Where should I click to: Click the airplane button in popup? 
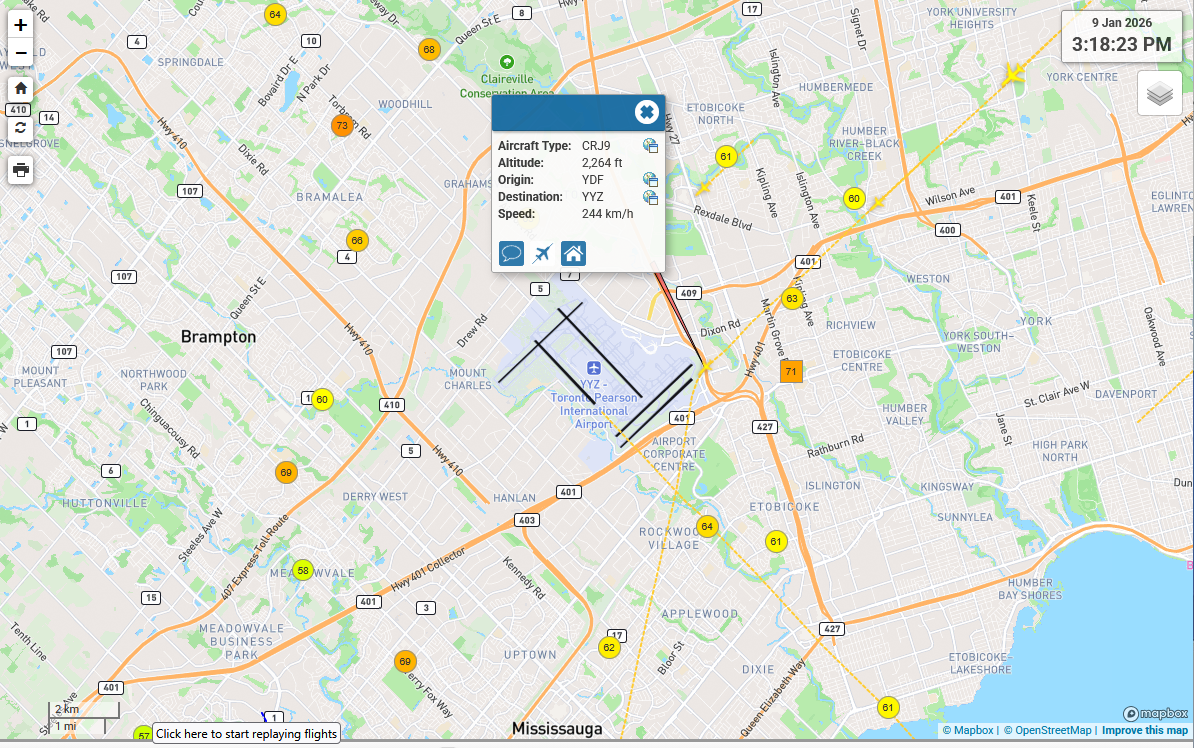(543, 253)
